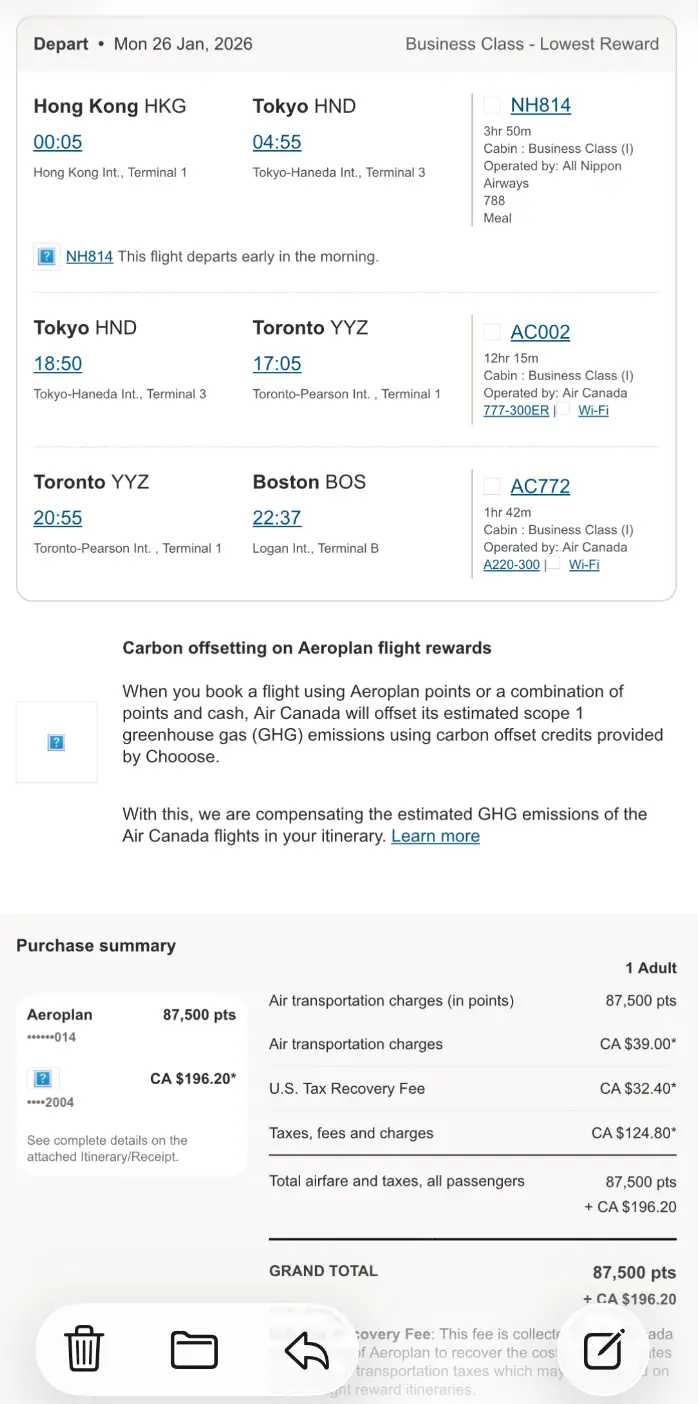Tap the broken image beside carbon offsetting text
The image size is (698, 1404).
click(57, 742)
